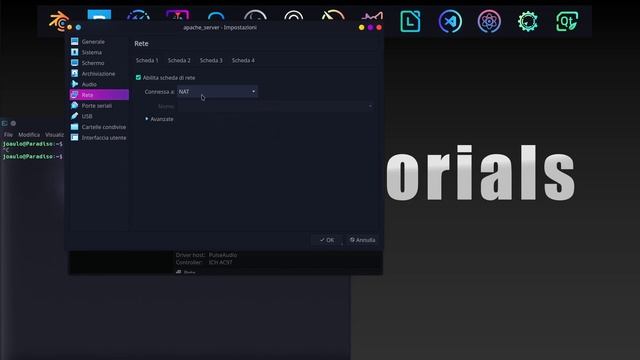Launch Qt Creator from the dock
640x360 pixels.
point(567,21)
